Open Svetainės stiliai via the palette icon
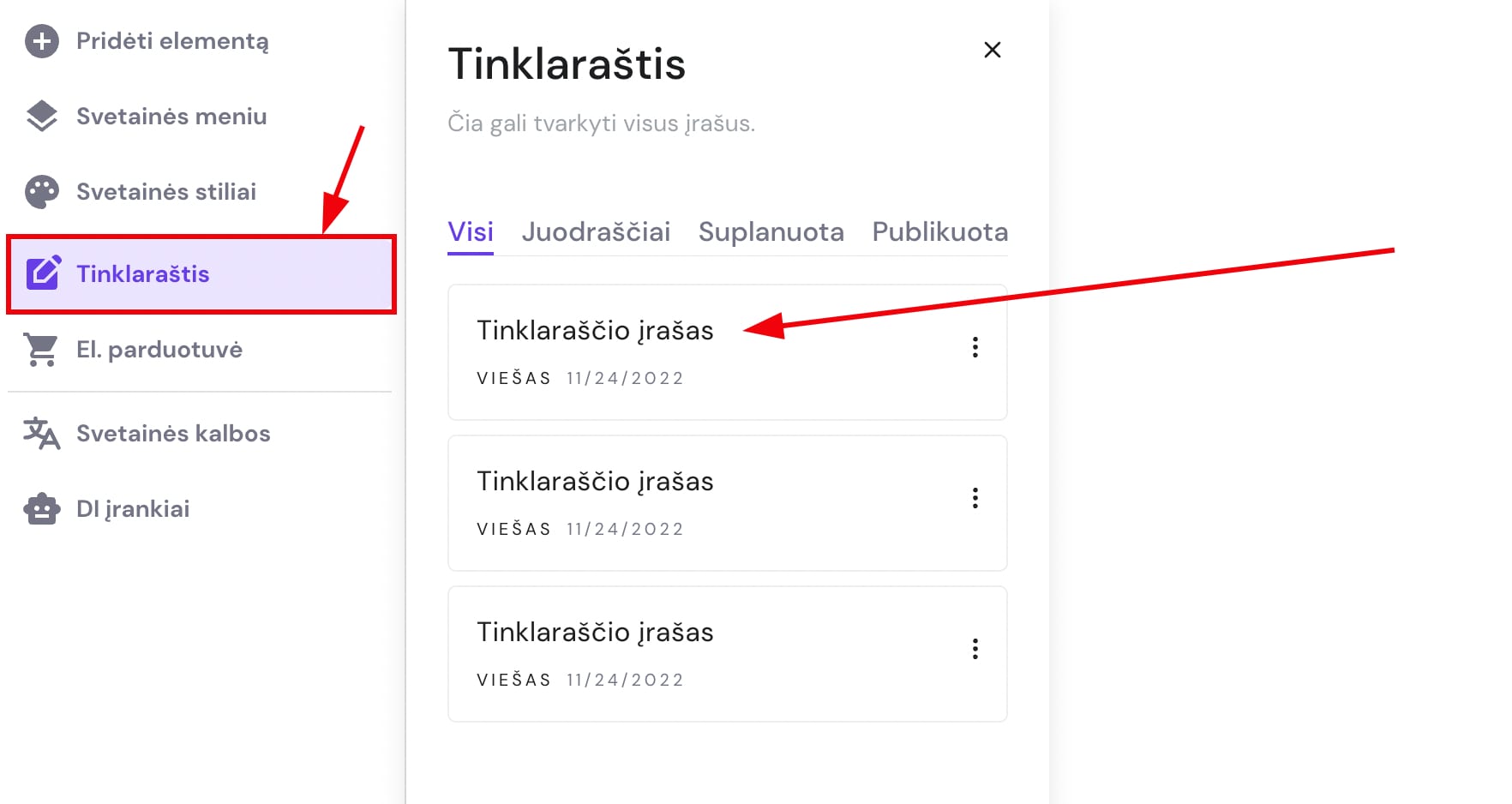The image size is (1512, 804). coord(41,190)
